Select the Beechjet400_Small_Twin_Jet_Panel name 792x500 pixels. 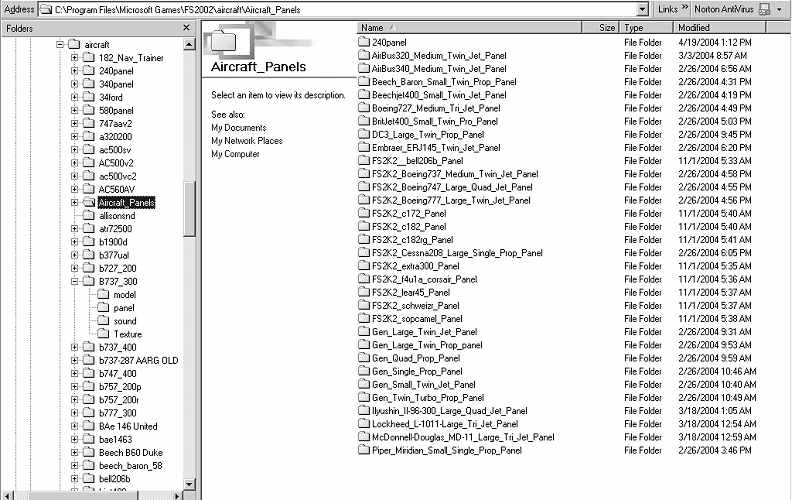tap(439, 94)
